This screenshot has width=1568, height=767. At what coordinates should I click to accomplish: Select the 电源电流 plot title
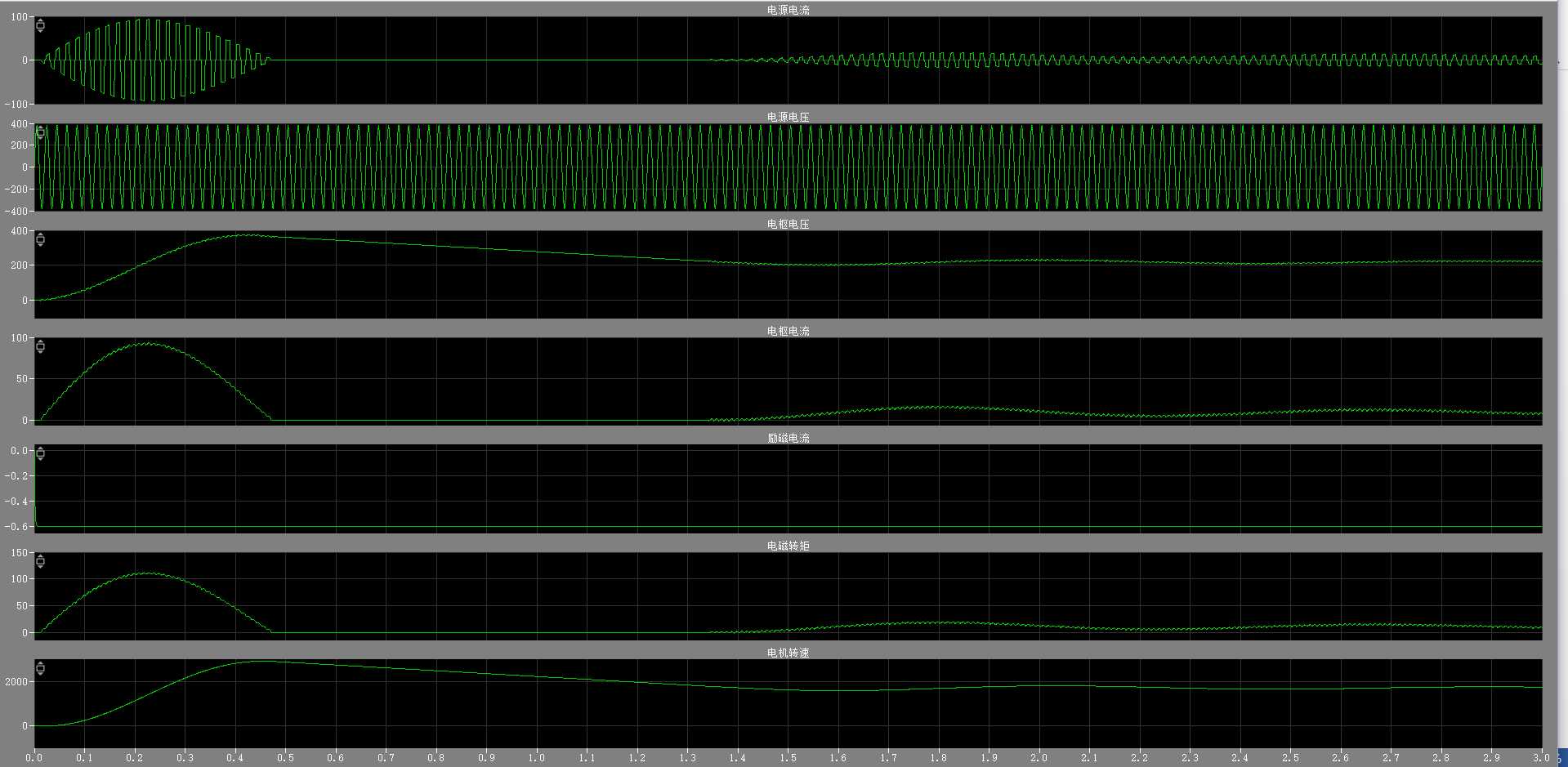[788, 10]
